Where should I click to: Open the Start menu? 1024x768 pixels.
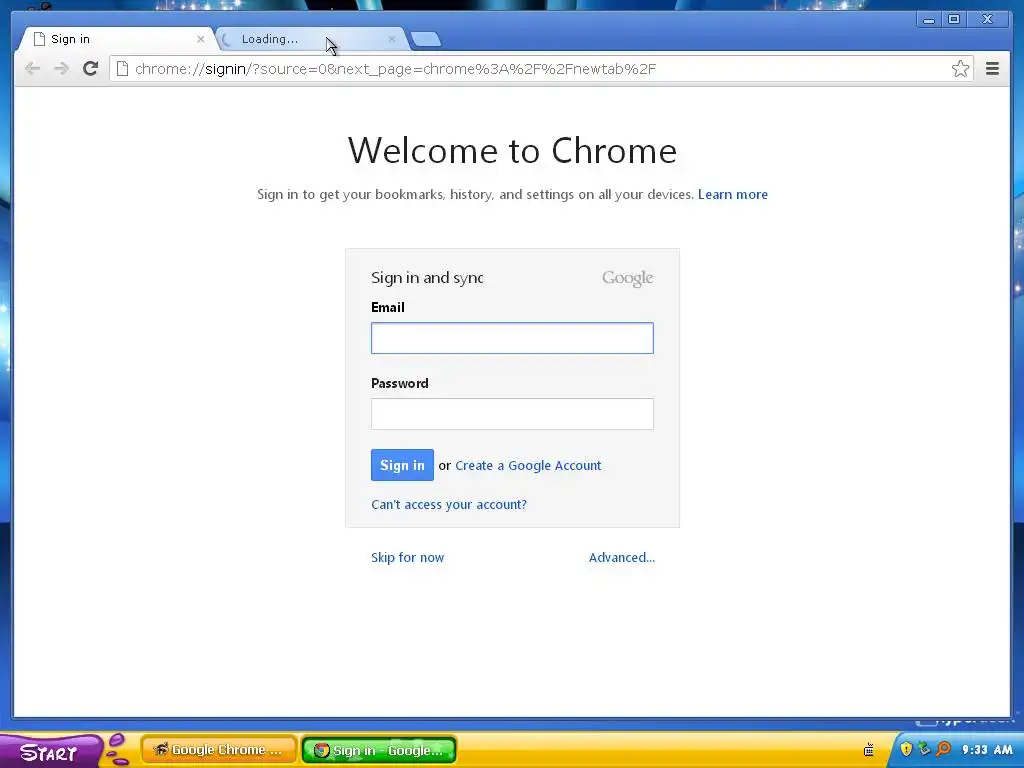pyautogui.click(x=49, y=751)
